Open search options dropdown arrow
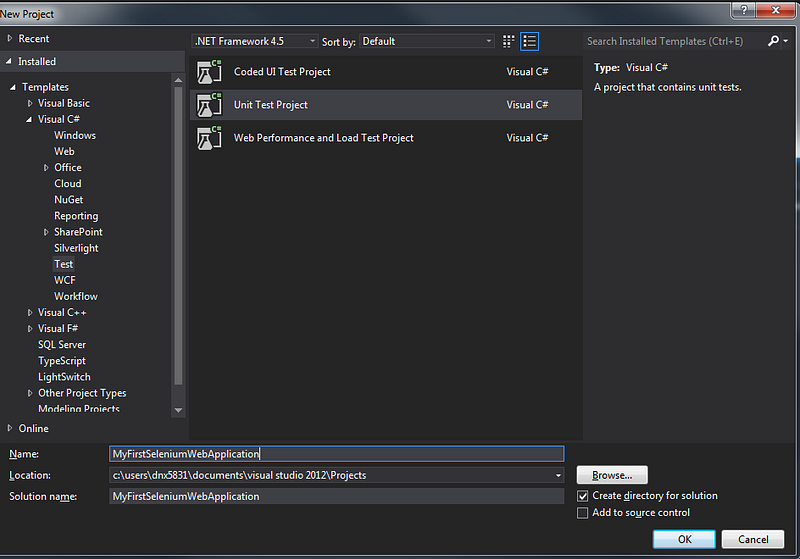 (786, 41)
